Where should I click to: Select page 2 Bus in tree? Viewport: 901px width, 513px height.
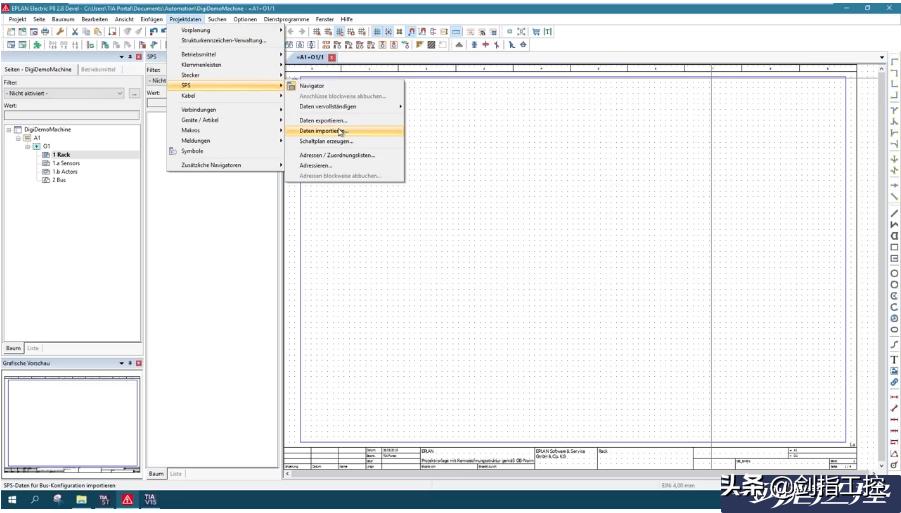pos(59,180)
